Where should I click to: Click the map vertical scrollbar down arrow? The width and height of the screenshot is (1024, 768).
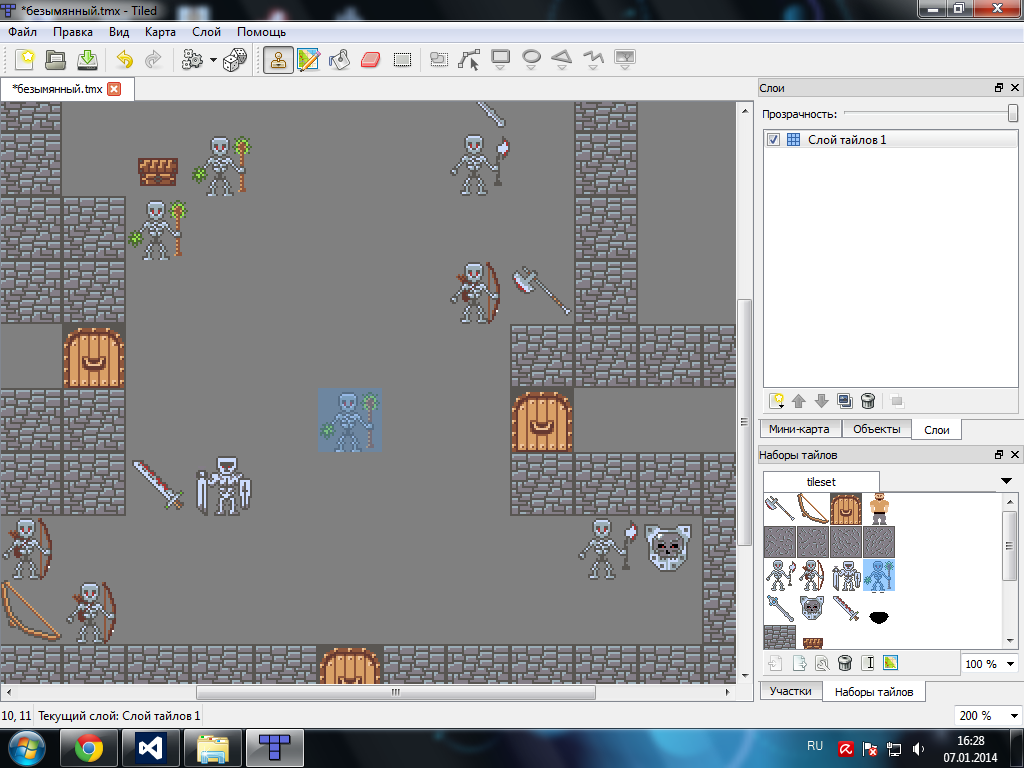tap(744, 676)
